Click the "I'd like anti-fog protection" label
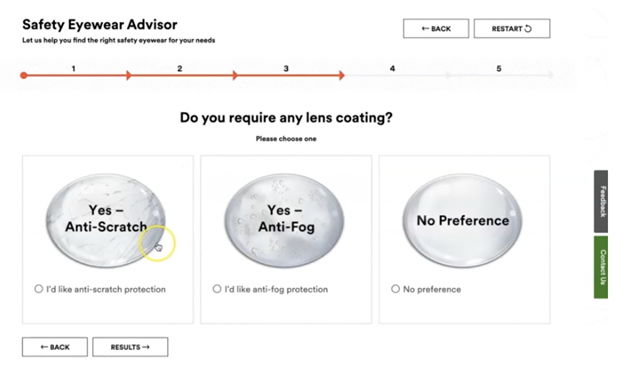The width and height of the screenshot is (624, 373). click(276, 289)
